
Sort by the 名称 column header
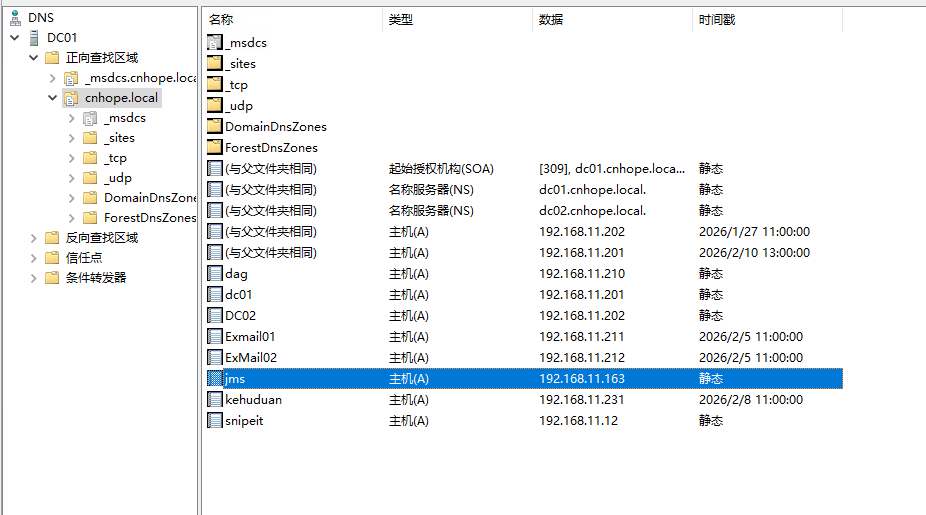[294, 19]
